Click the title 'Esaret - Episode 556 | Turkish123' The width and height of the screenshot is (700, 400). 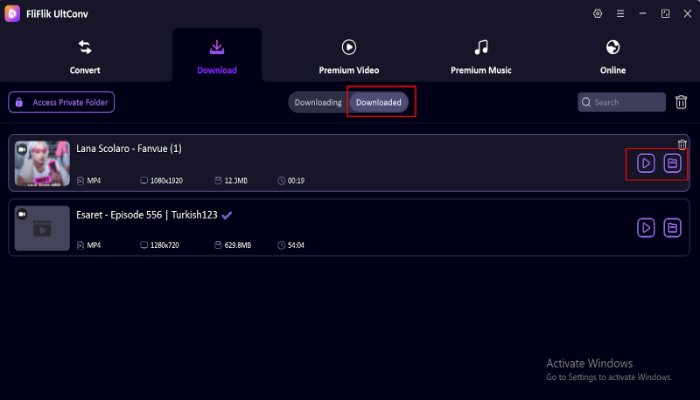(147, 215)
